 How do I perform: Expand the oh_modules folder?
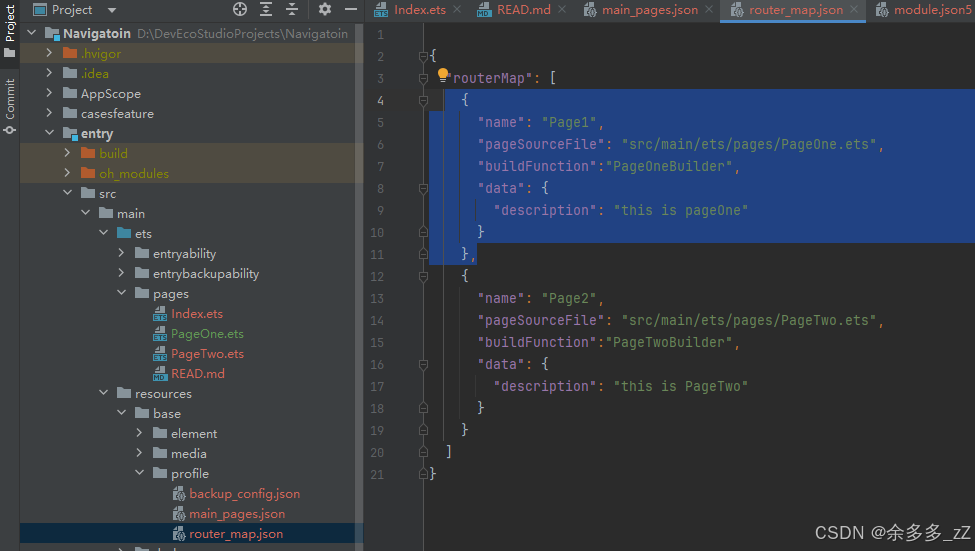click(x=67, y=172)
